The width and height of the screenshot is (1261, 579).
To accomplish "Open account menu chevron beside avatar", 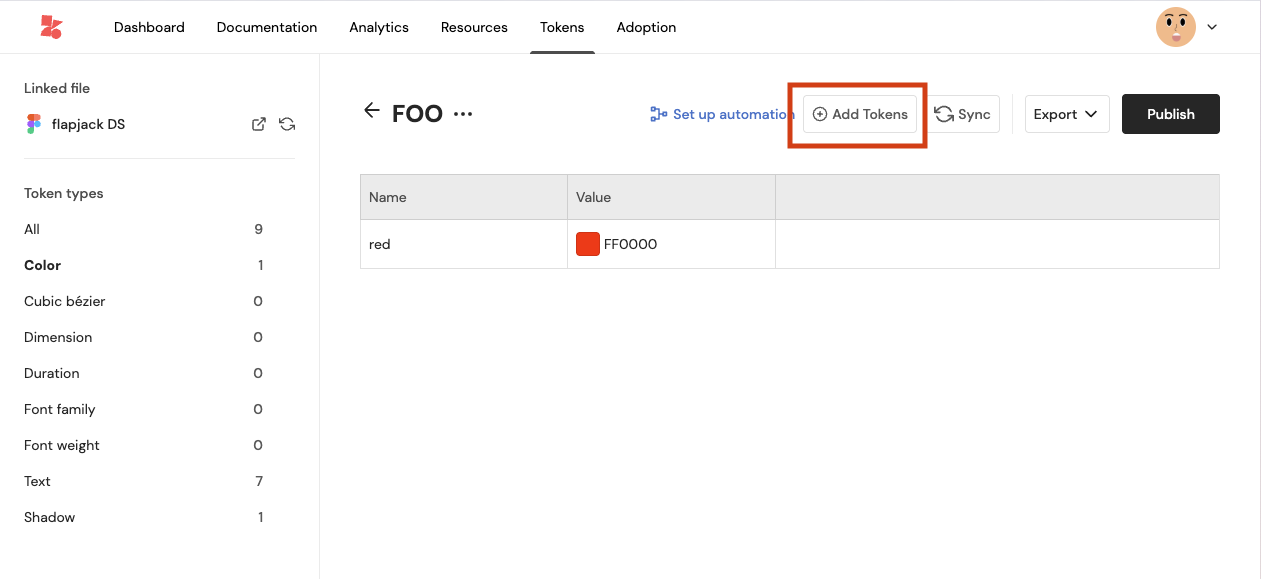I will click(x=1212, y=27).
